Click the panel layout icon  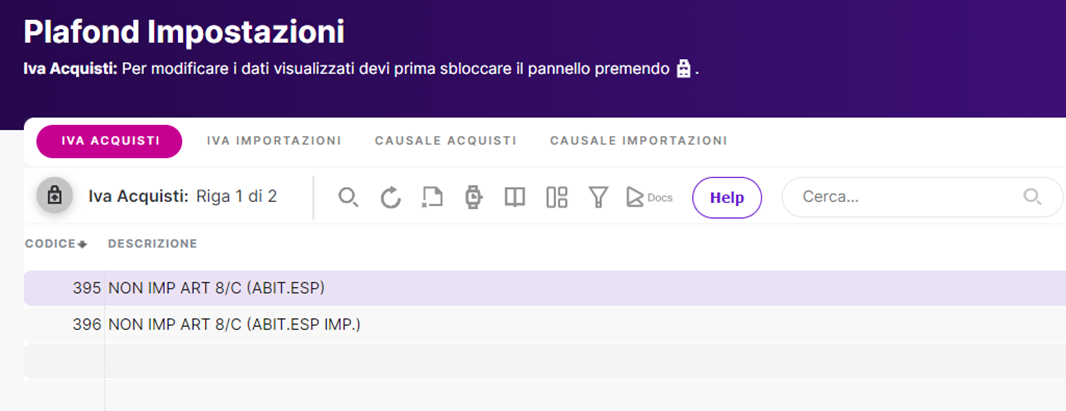pyautogui.click(x=557, y=198)
